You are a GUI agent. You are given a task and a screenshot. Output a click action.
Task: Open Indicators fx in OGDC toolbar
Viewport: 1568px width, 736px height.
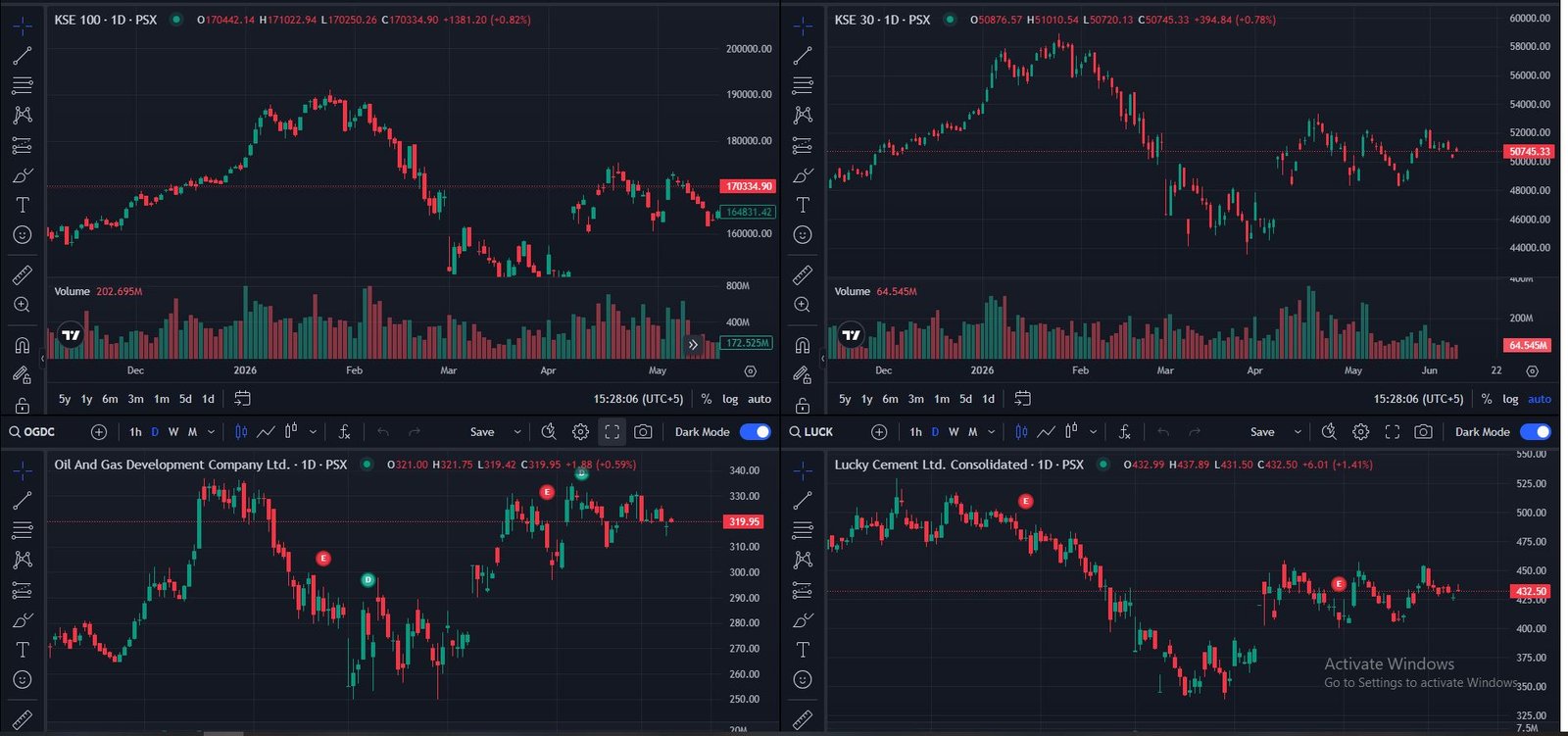pyautogui.click(x=344, y=431)
